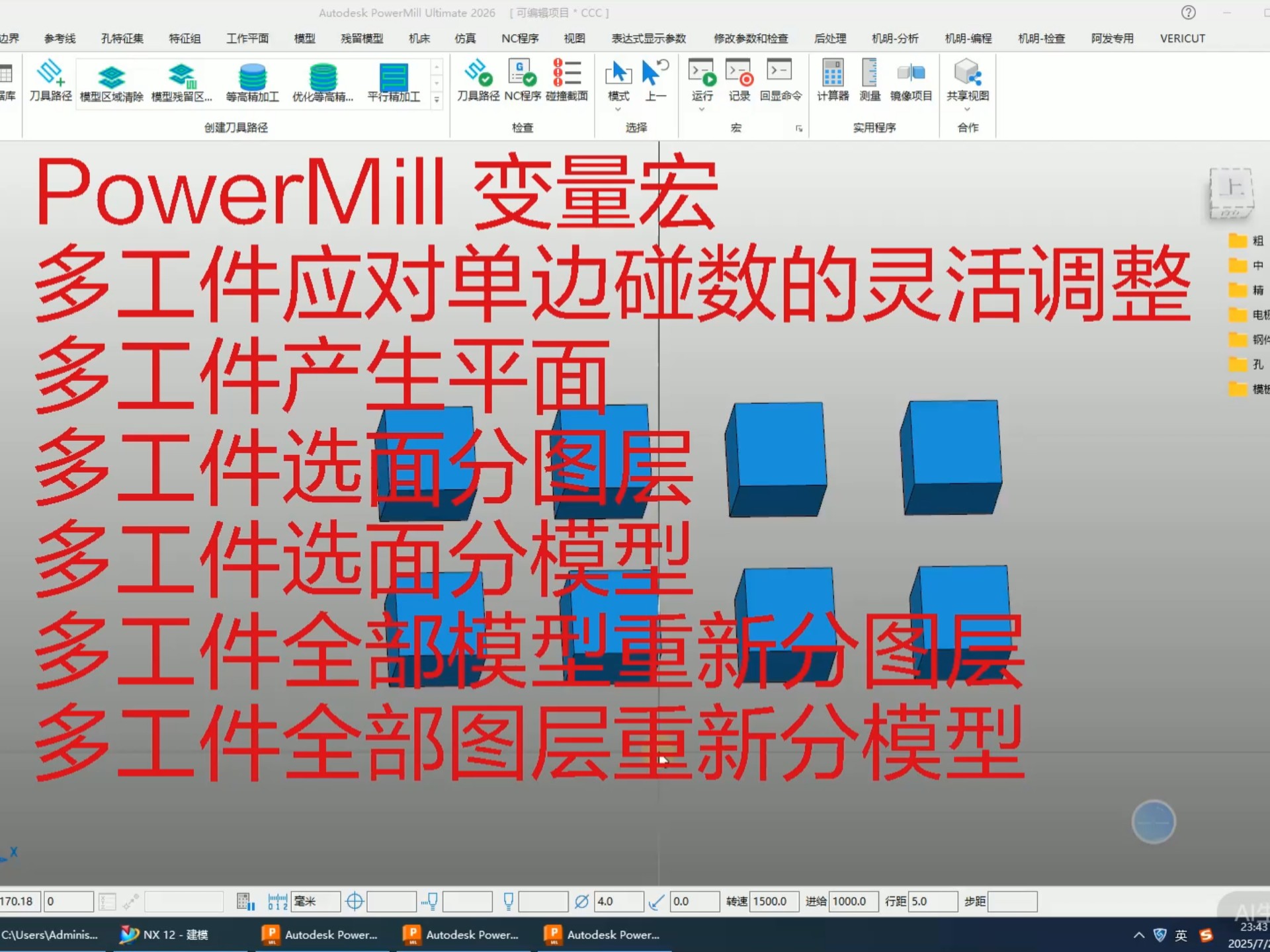Click the 孔 folder in explorer
This screenshot has width=1270, height=952.
[x=1247, y=364]
